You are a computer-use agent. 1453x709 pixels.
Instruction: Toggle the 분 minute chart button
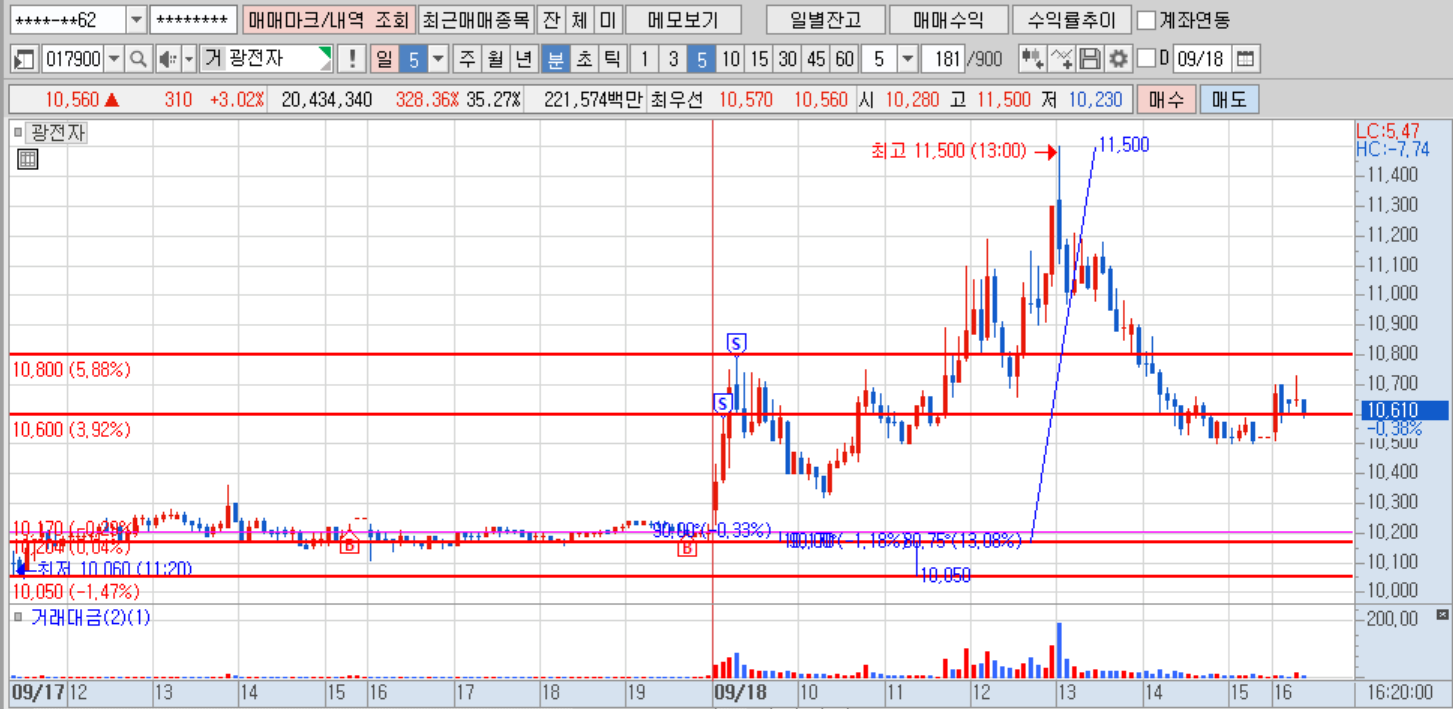[554, 59]
